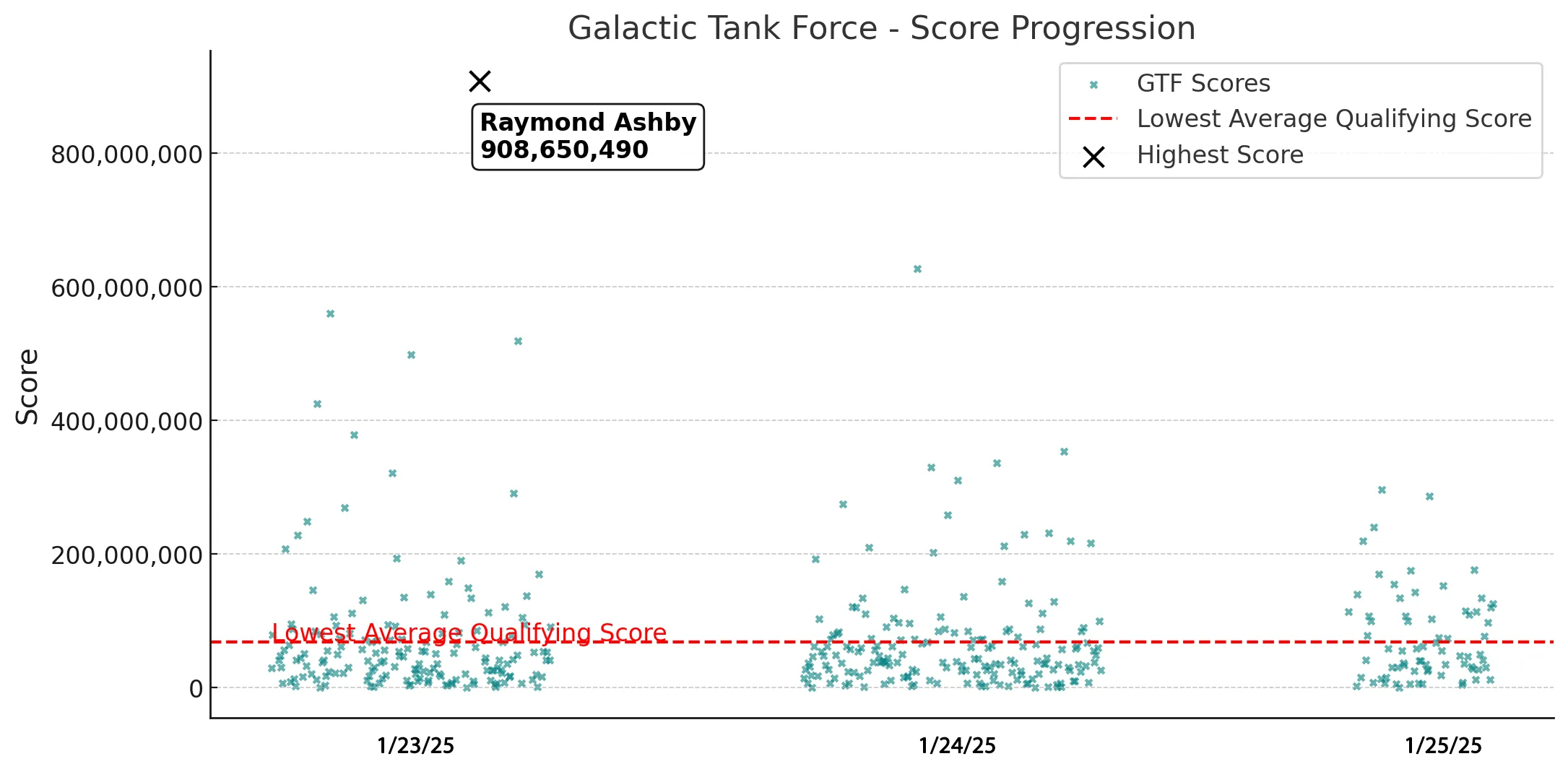Click the chart title Galactic Tank Force
This screenshot has width=1568, height=777.
click(881, 29)
